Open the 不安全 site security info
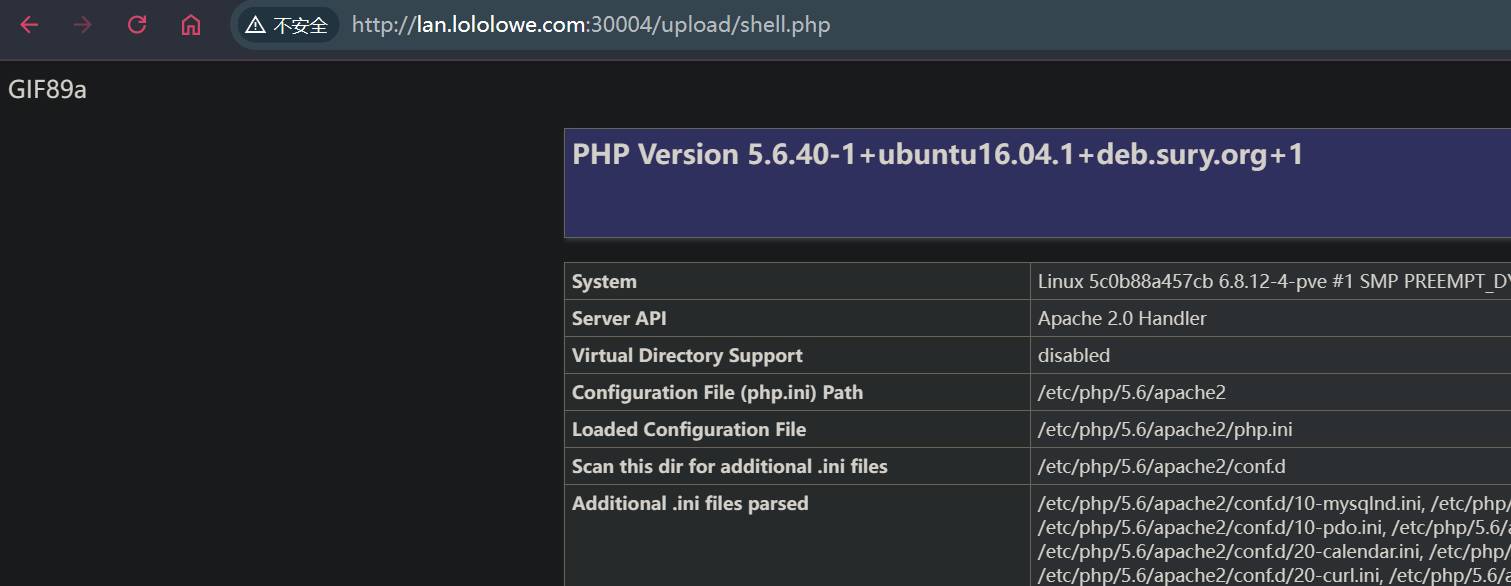 (288, 25)
